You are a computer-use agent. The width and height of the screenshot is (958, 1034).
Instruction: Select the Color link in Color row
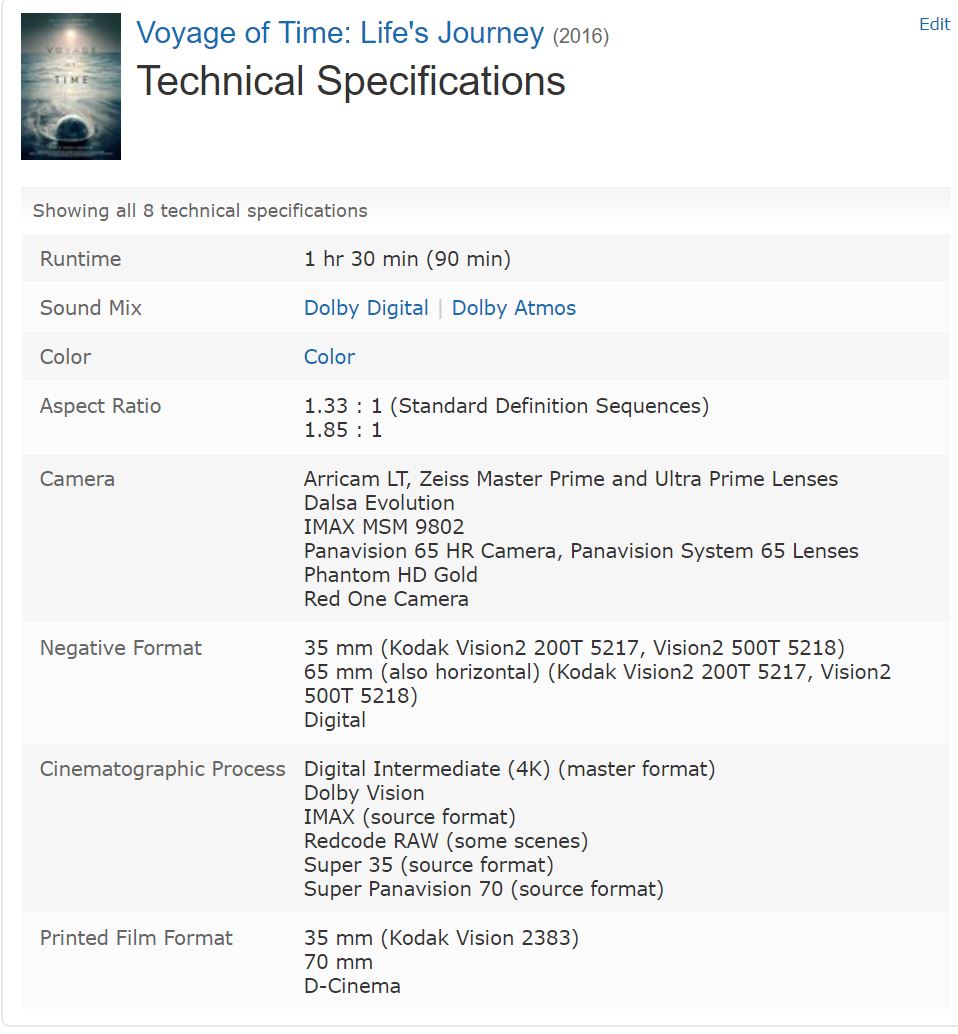(329, 357)
